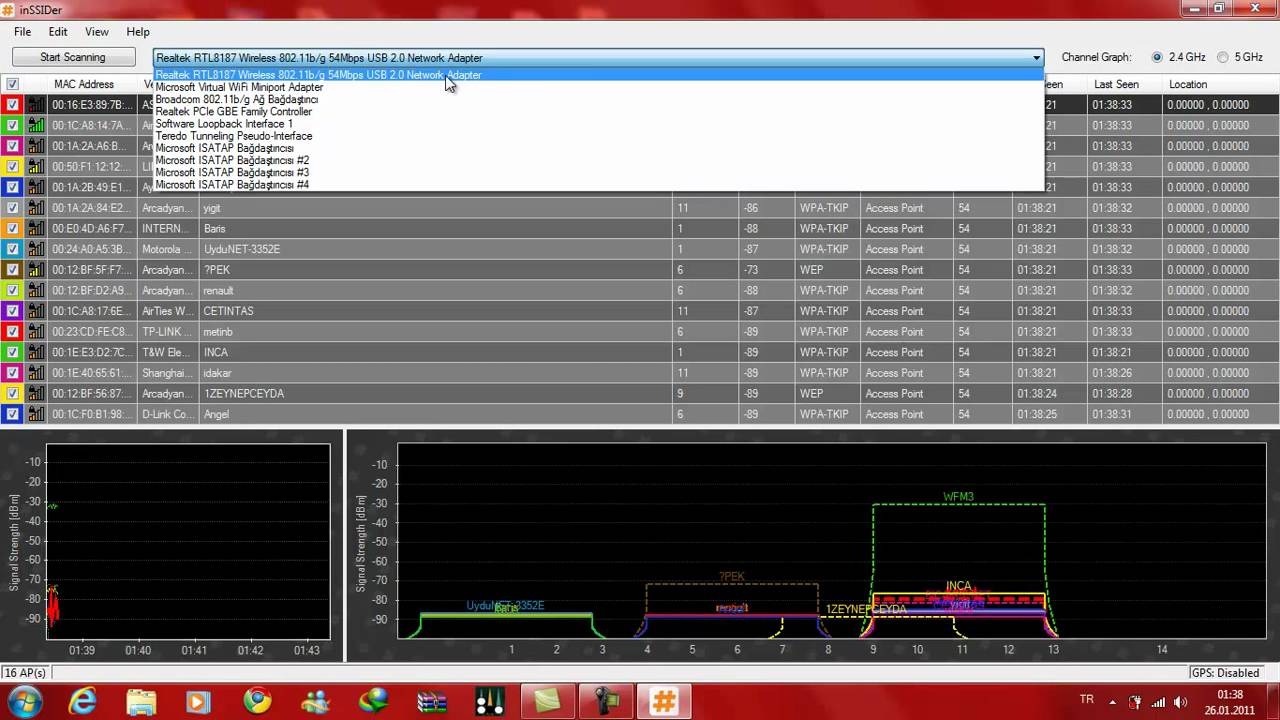Viewport: 1280px width, 720px height.
Task: Select the 1ZEYNEPCEYDA SSID cell
Action: [x=435, y=394]
